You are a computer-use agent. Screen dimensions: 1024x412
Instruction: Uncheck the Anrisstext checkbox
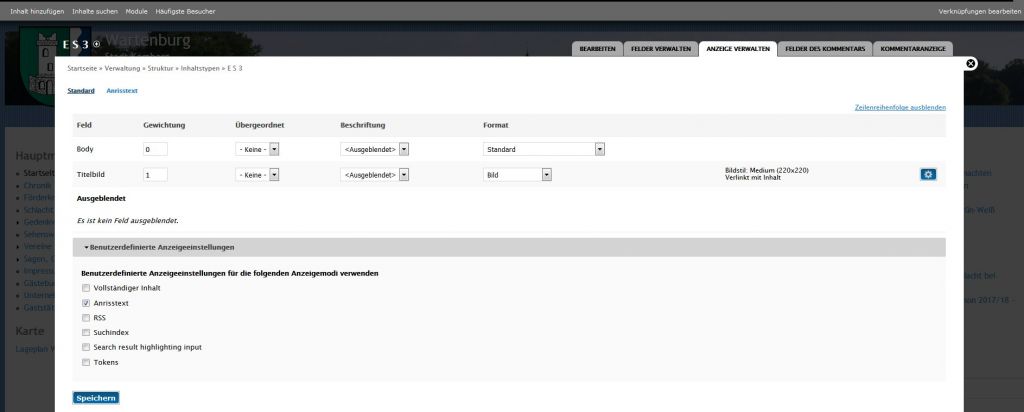(86, 303)
